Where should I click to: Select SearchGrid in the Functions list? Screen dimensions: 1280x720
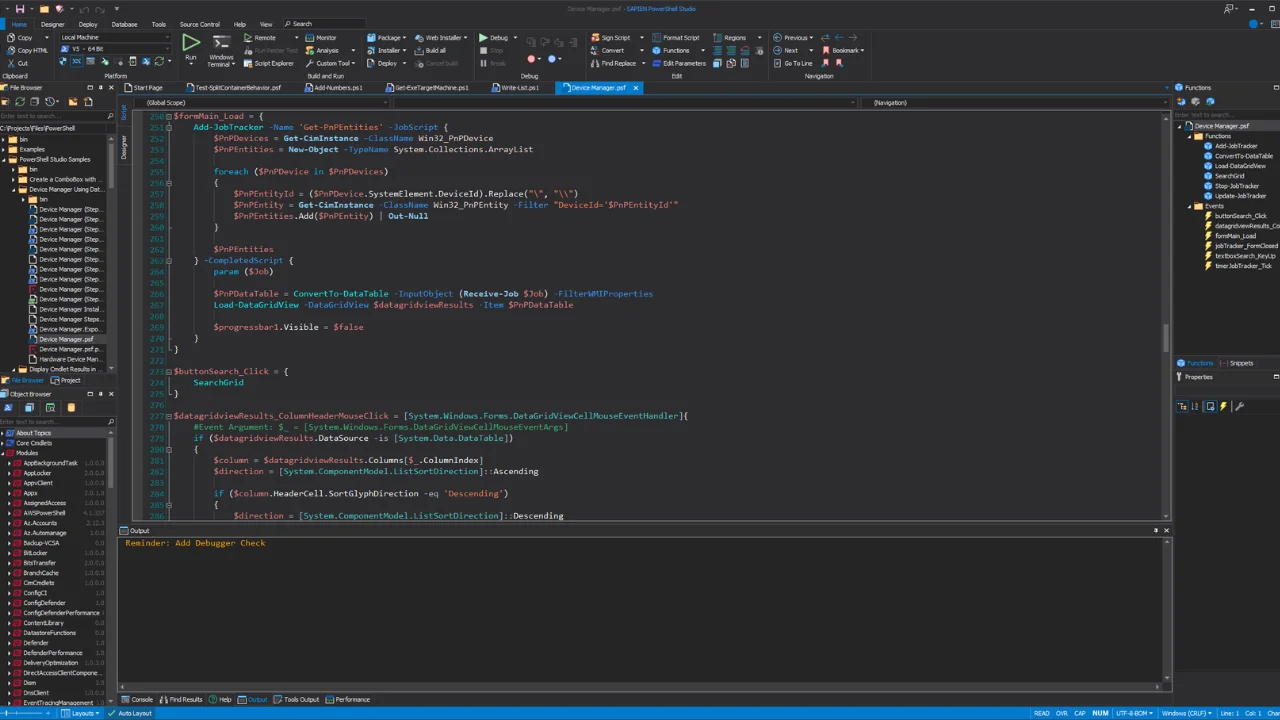click(x=1229, y=176)
